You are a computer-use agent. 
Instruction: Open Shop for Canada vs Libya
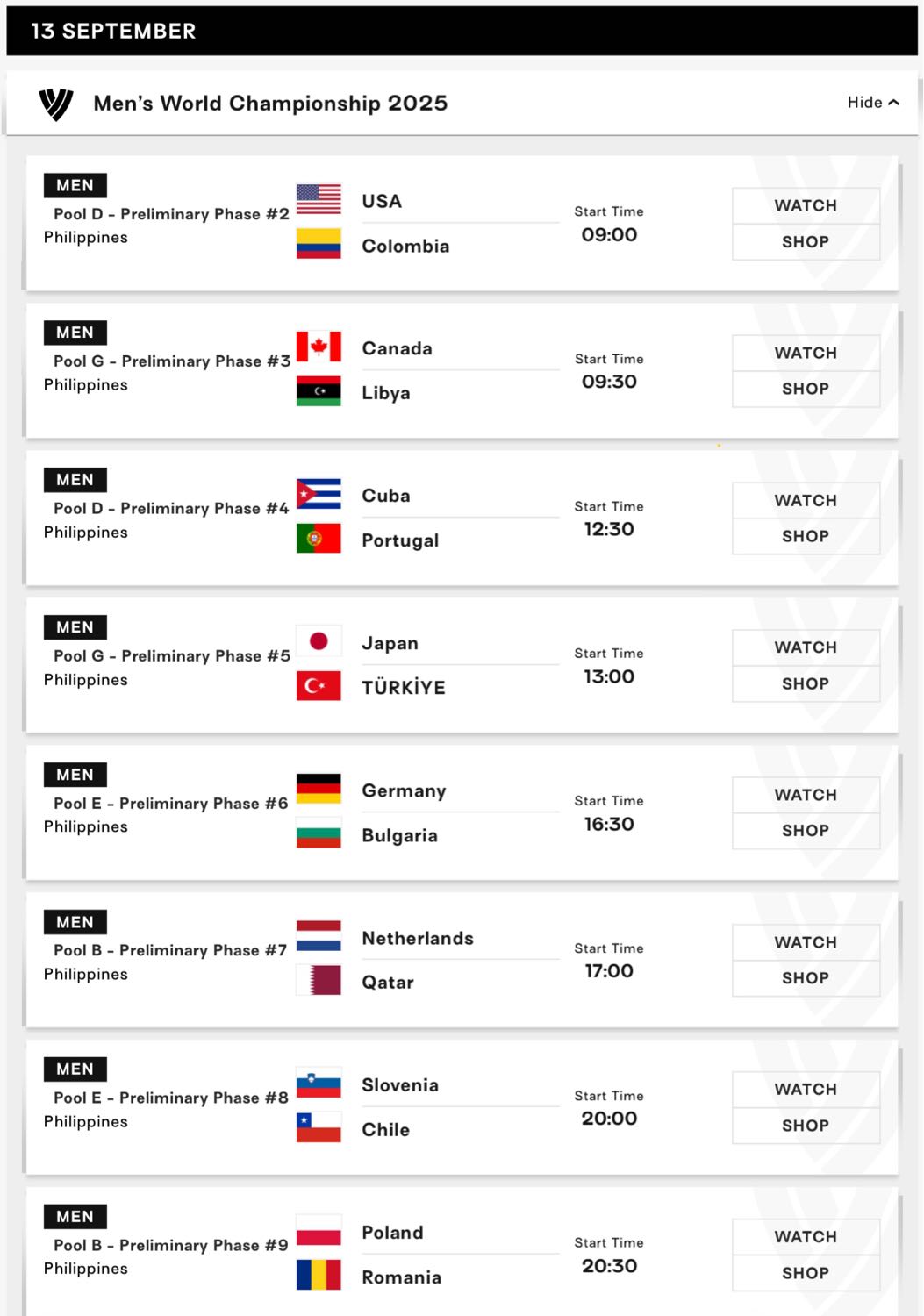tap(806, 389)
